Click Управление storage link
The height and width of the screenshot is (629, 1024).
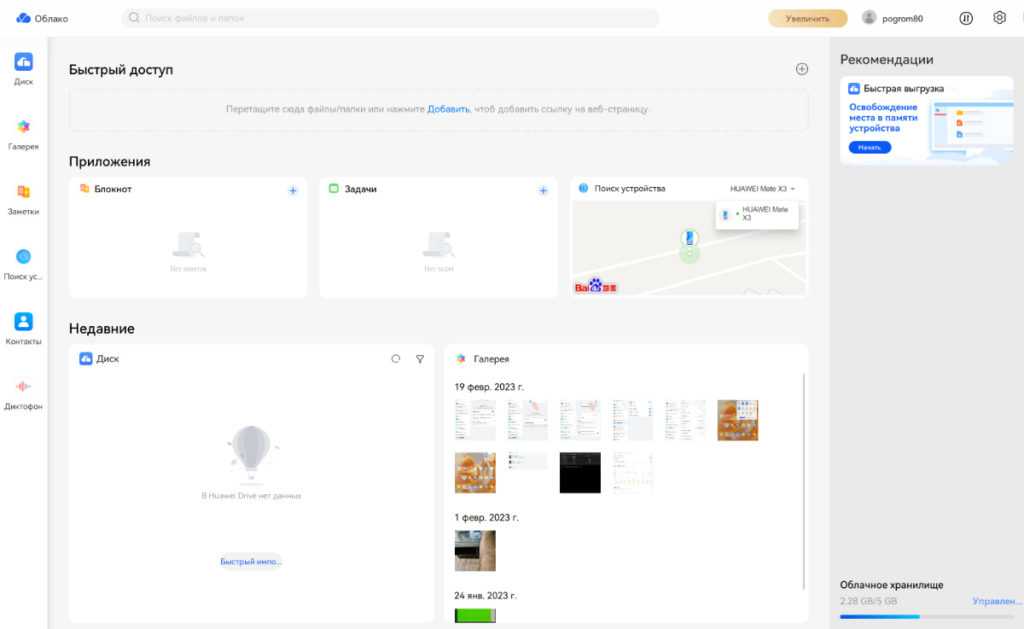pyautogui.click(x=996, y=601)
